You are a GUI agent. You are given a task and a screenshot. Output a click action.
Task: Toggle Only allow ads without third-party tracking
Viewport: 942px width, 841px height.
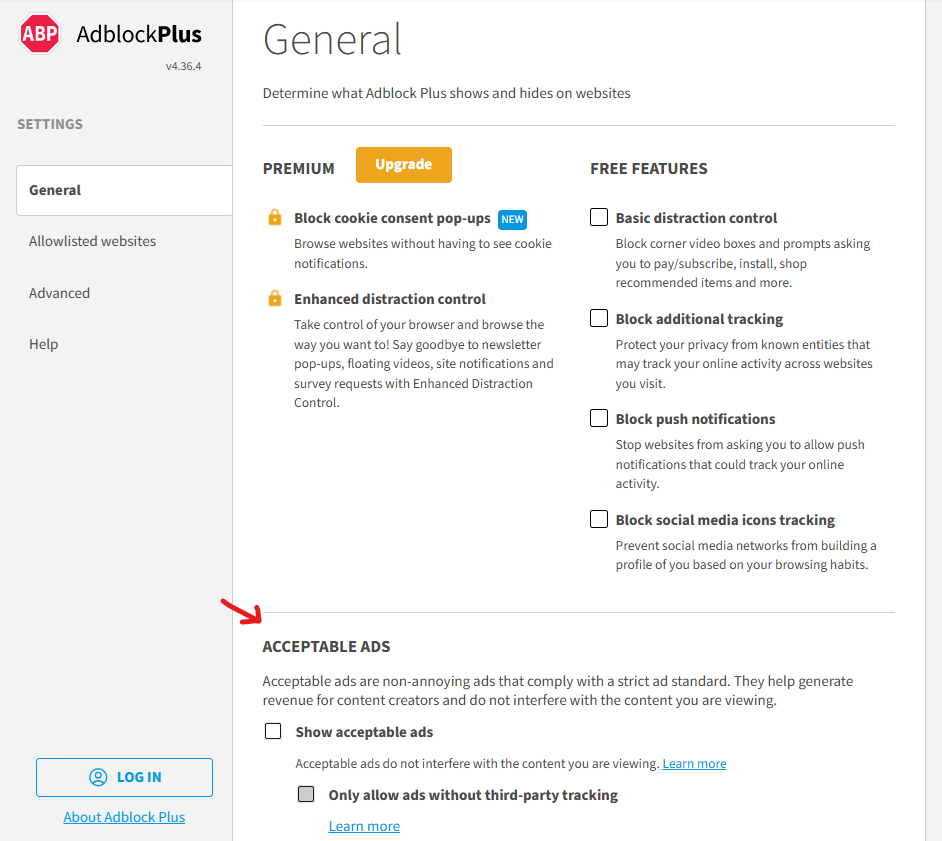[x=305, y=793]
